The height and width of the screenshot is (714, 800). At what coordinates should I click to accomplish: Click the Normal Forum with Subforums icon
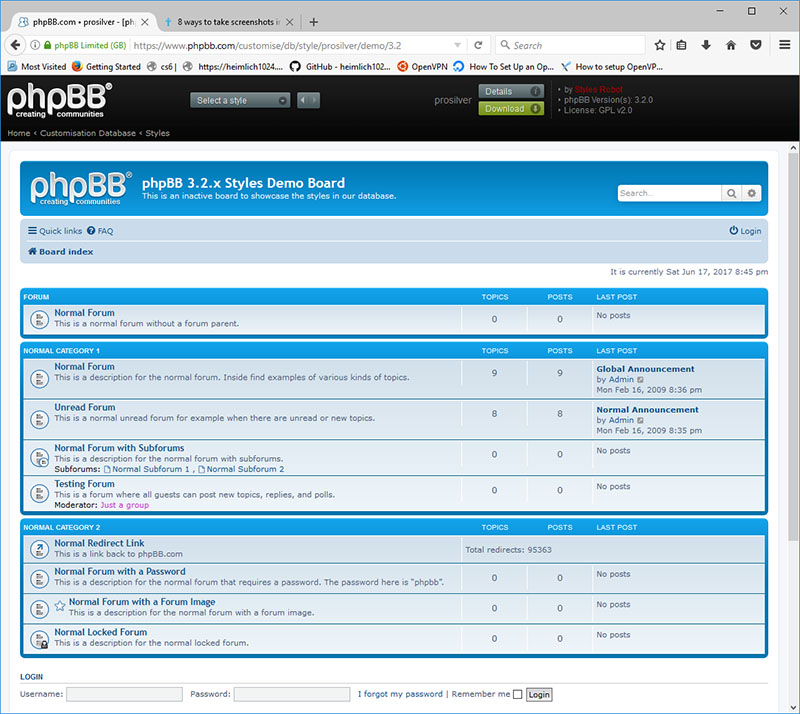click(39, 458)
